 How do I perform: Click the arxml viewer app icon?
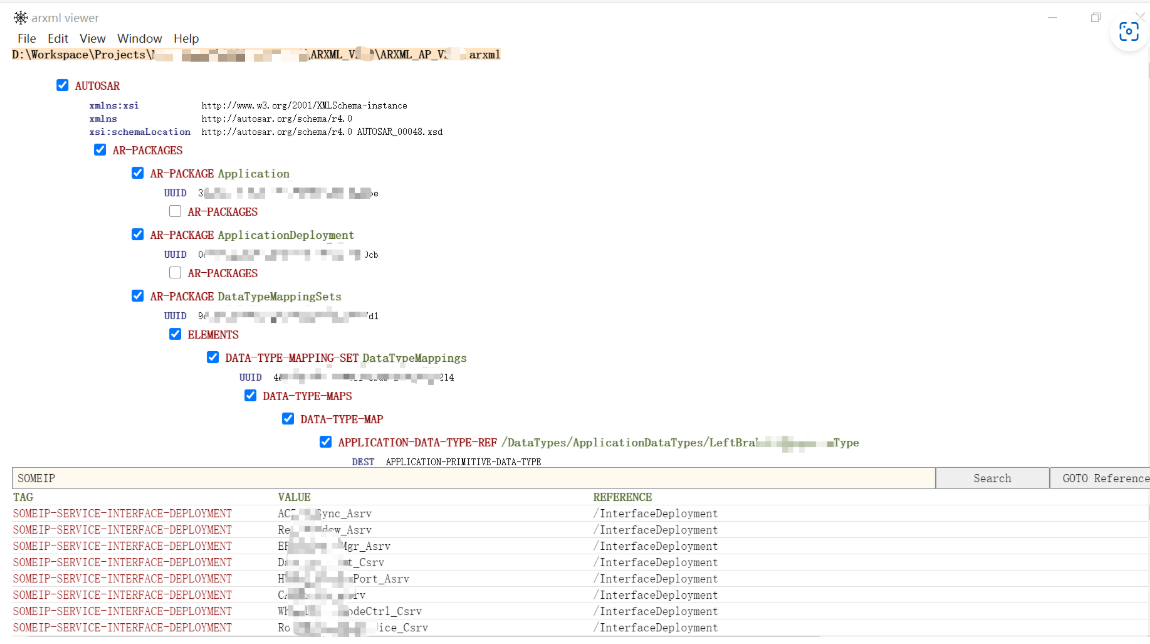point(20,18)
